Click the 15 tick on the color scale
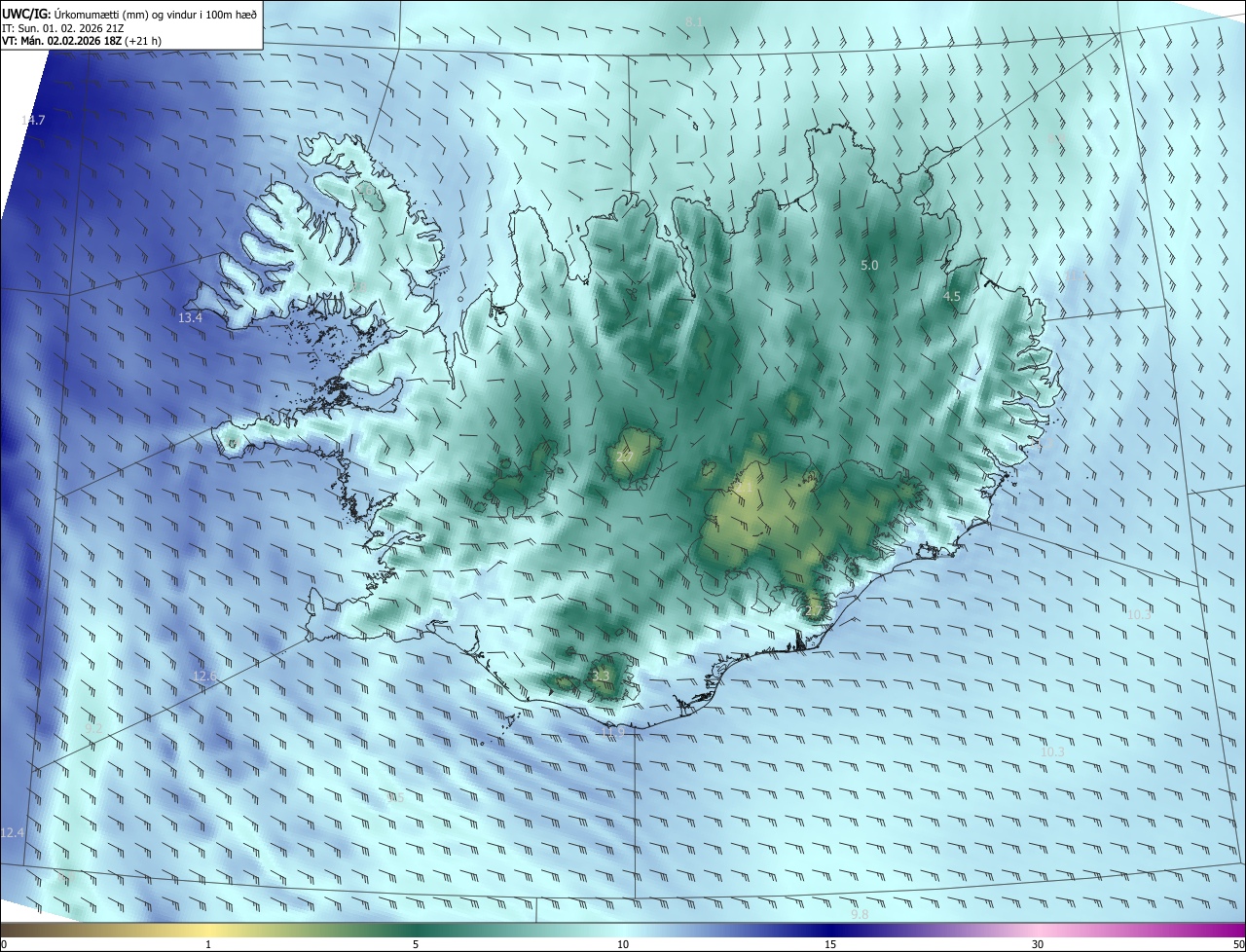The height and width of the screenshot is (952, 1246). [x=830, y=944]
